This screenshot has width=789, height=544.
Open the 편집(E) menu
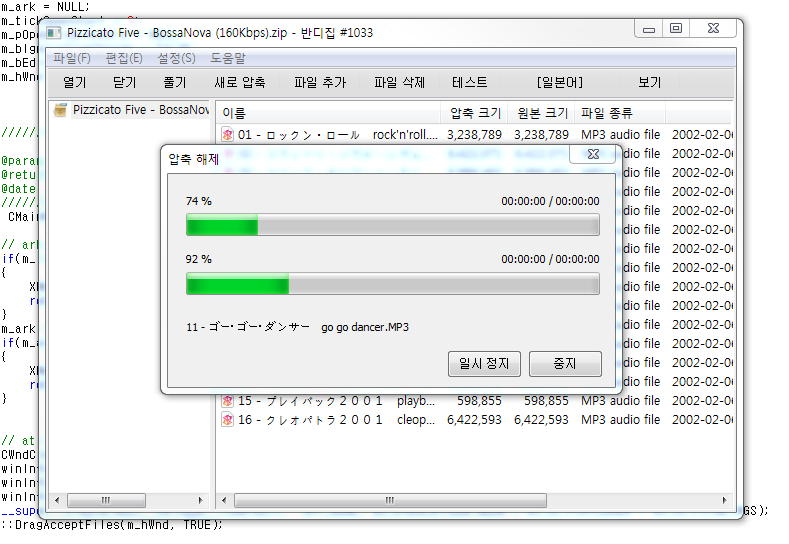(x=124, y=59)
